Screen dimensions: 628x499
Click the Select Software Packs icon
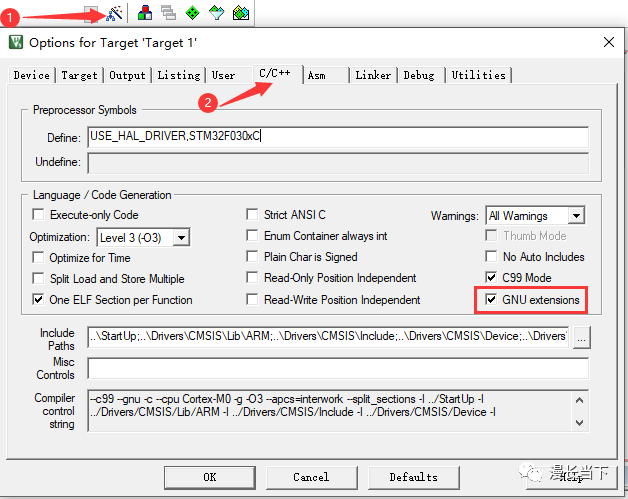pos(215,13)
